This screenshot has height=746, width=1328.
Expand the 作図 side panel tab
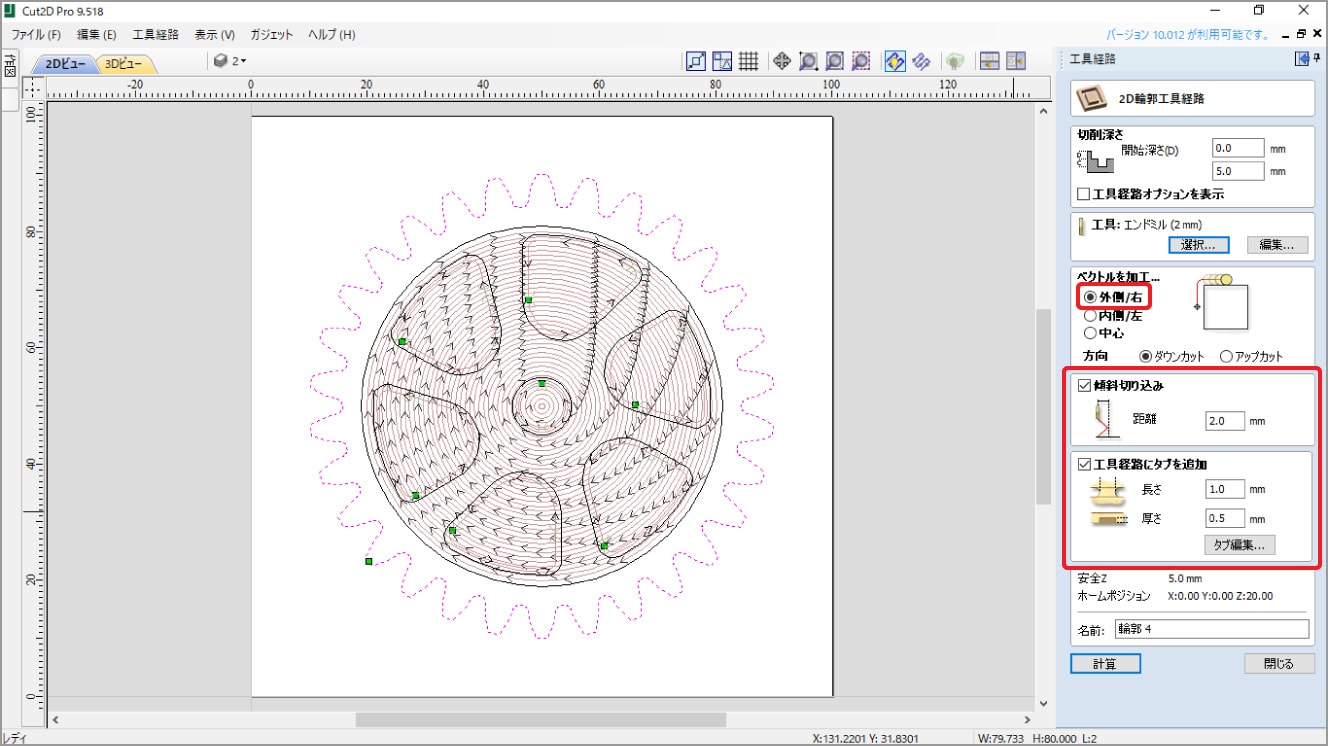coord(8,67)
